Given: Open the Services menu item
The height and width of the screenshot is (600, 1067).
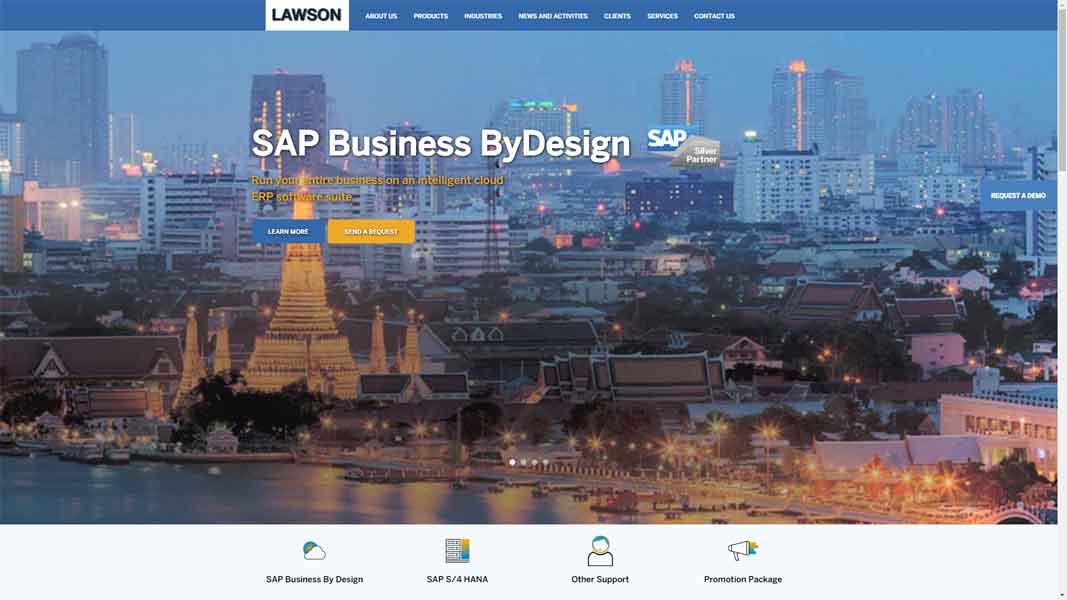Looking at the screenshot, I should 662,16.
